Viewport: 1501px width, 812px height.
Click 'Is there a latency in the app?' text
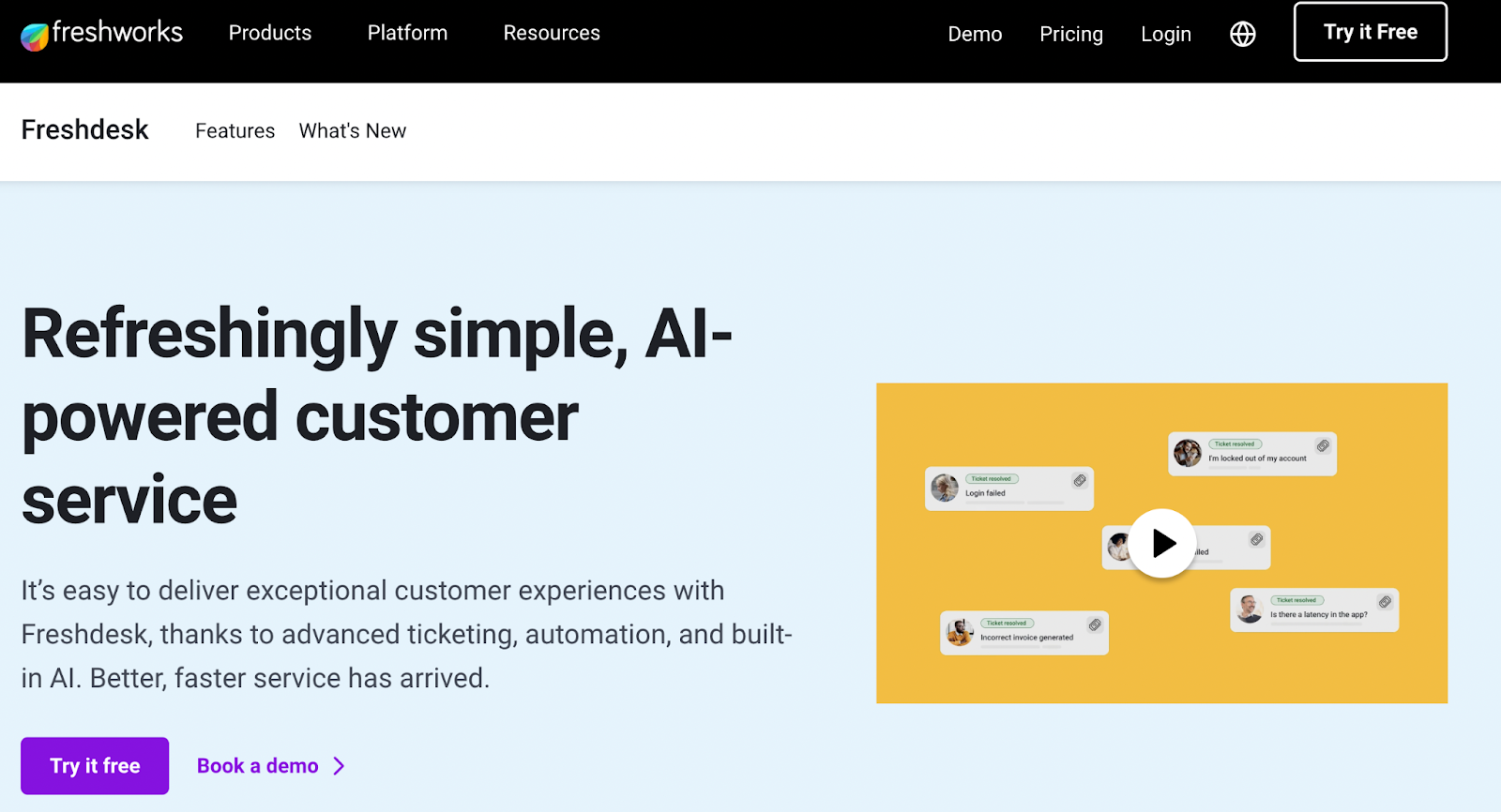1319,615
